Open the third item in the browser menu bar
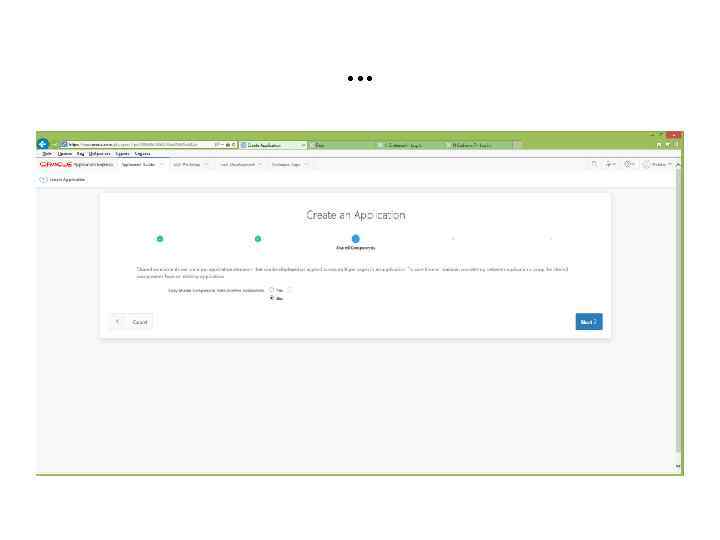The image size is (720, 540). coord(81,154)
